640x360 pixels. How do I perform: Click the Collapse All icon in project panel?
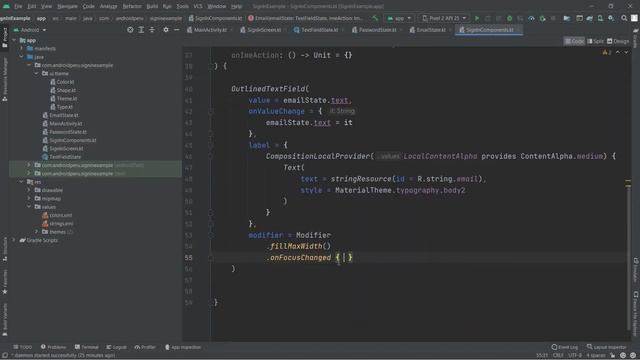point(152,30)
